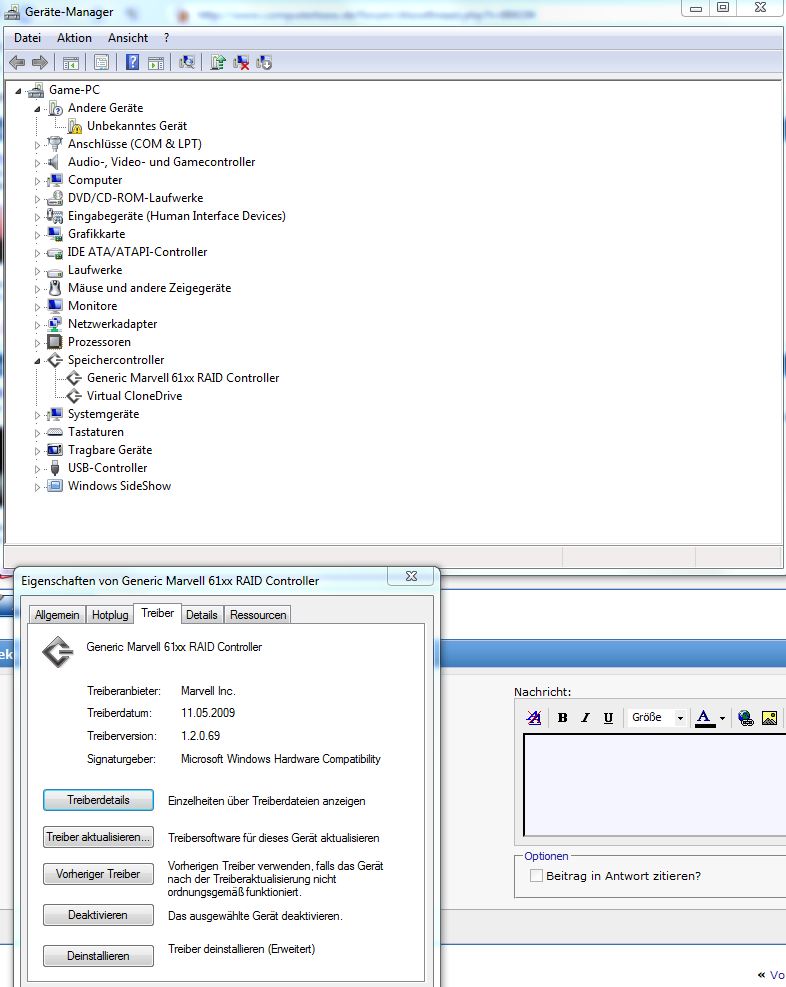Select the Virtual CloneDrive device icon
This screenshot has height=987, width=786.
point(74,396)
